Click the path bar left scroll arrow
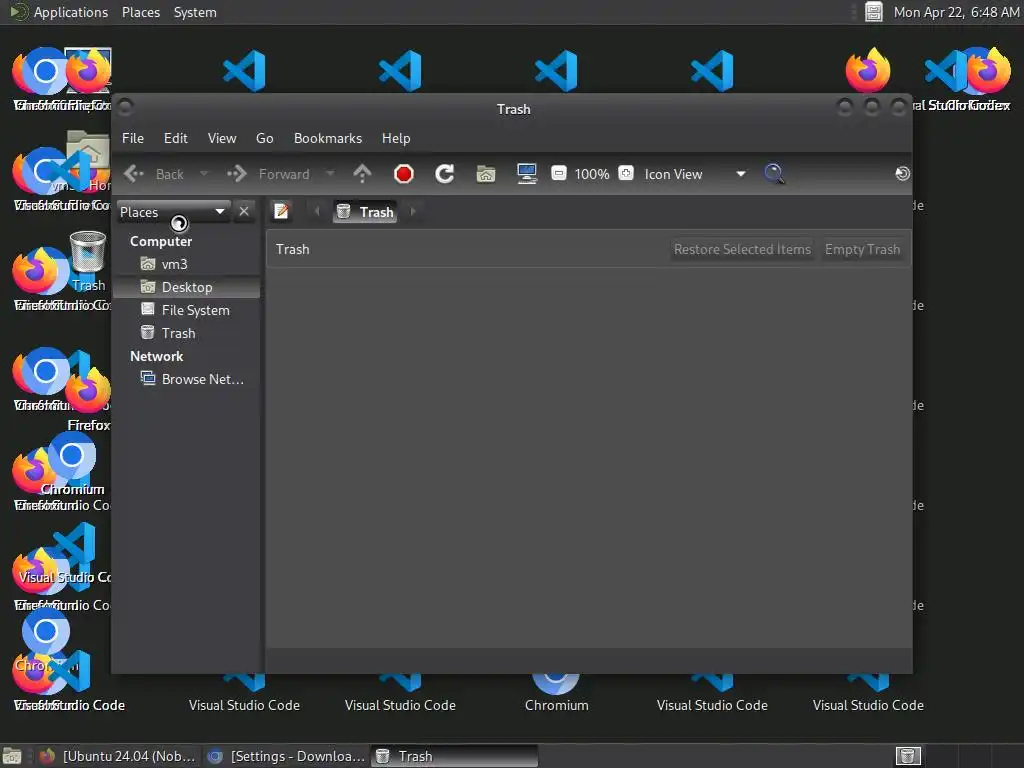Screen dimensions: 1024x768 click(317, 212)
